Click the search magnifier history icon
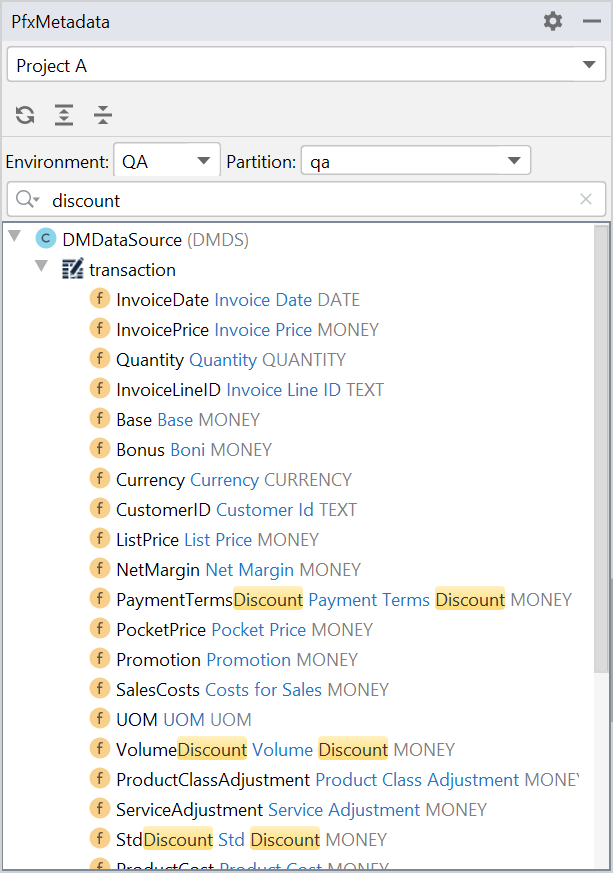This screenshot has width=613, height=873. click(28, 200)
